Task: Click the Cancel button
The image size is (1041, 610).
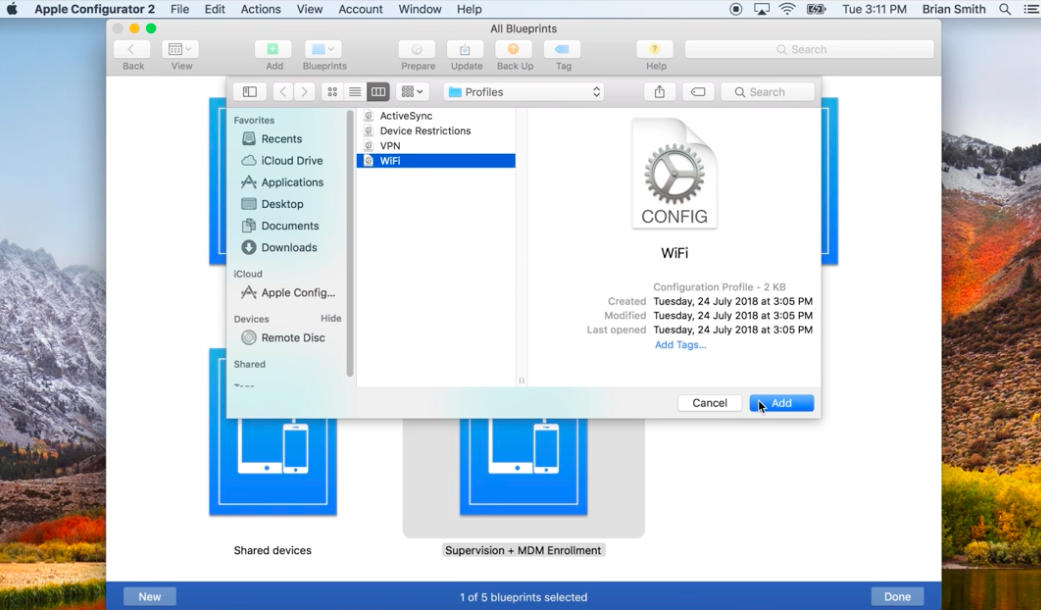Action: pos(710,403)
